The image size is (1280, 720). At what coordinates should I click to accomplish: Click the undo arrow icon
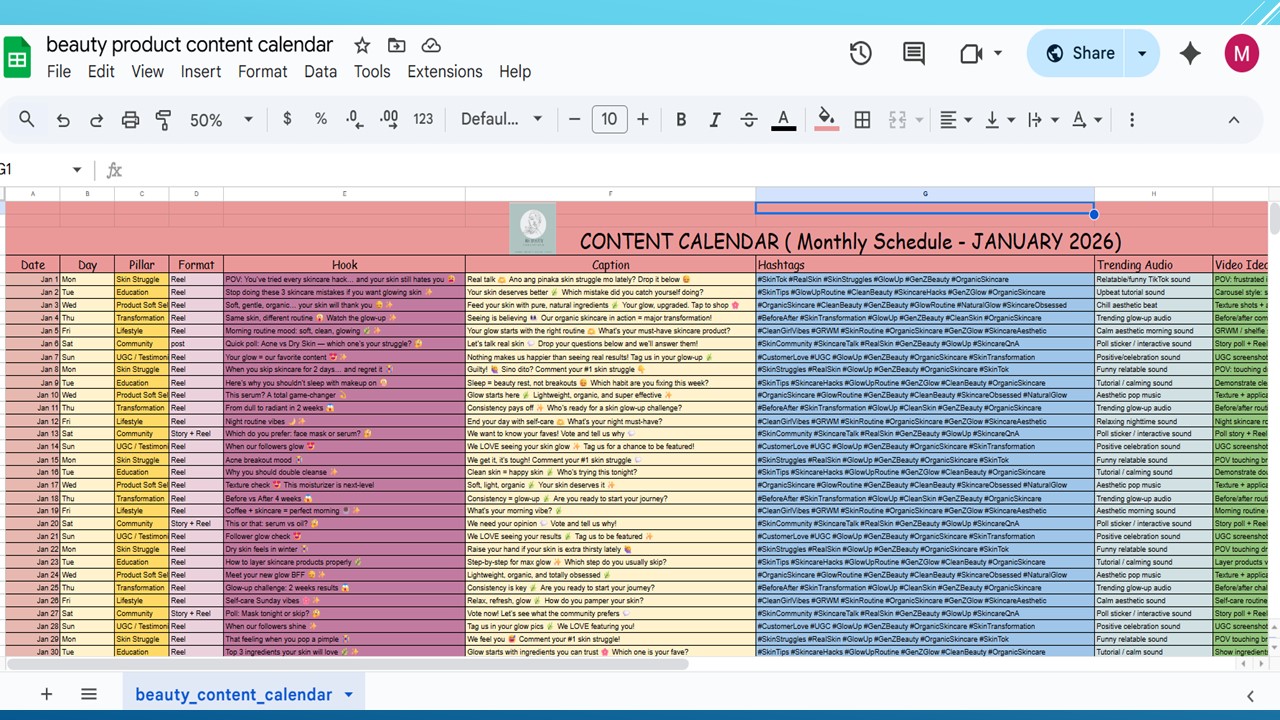click(63, 120)
